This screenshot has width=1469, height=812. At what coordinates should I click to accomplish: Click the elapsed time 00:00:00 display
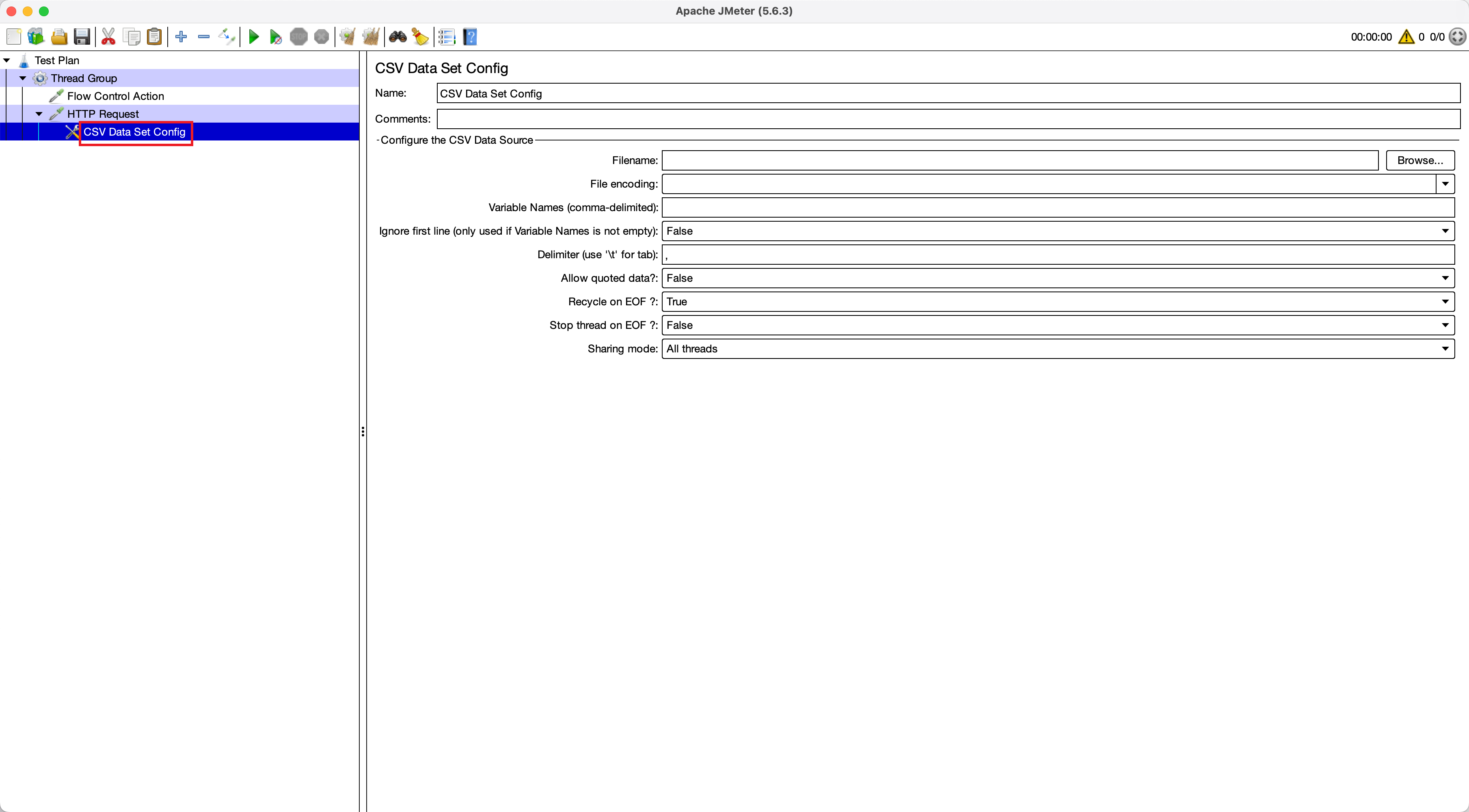[x=1371, y=37]
